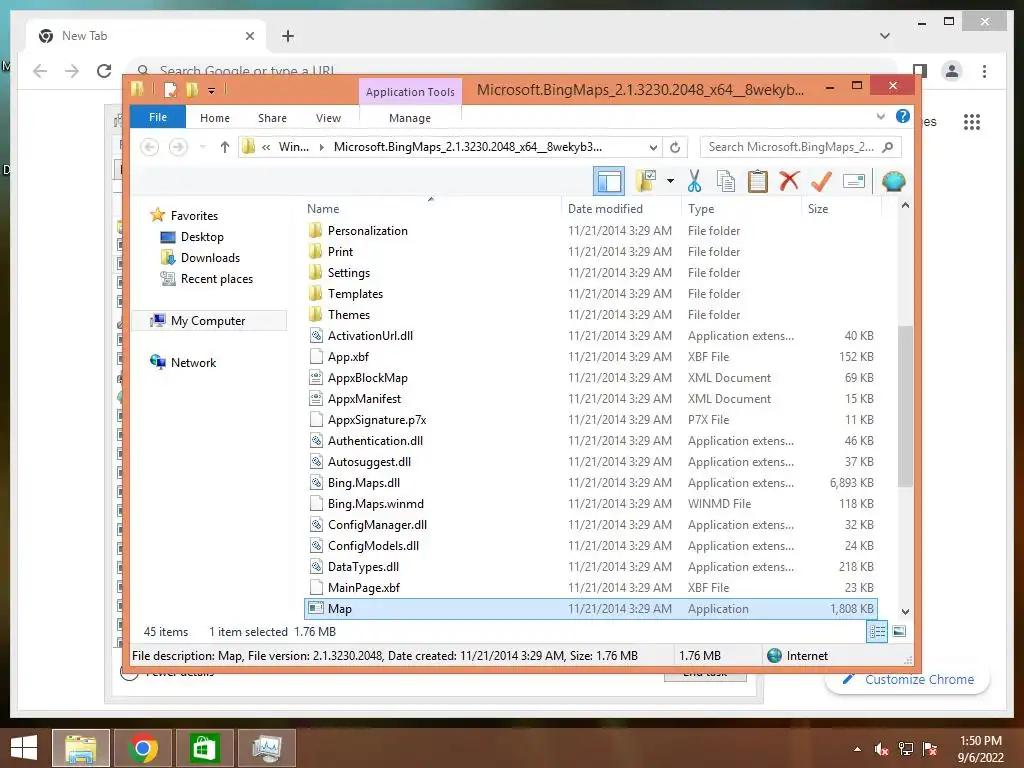This screenshot has width=1024, height=768.
Task: Open Customize Quick Access Toolbar dropdown
Action: (212, 90)
